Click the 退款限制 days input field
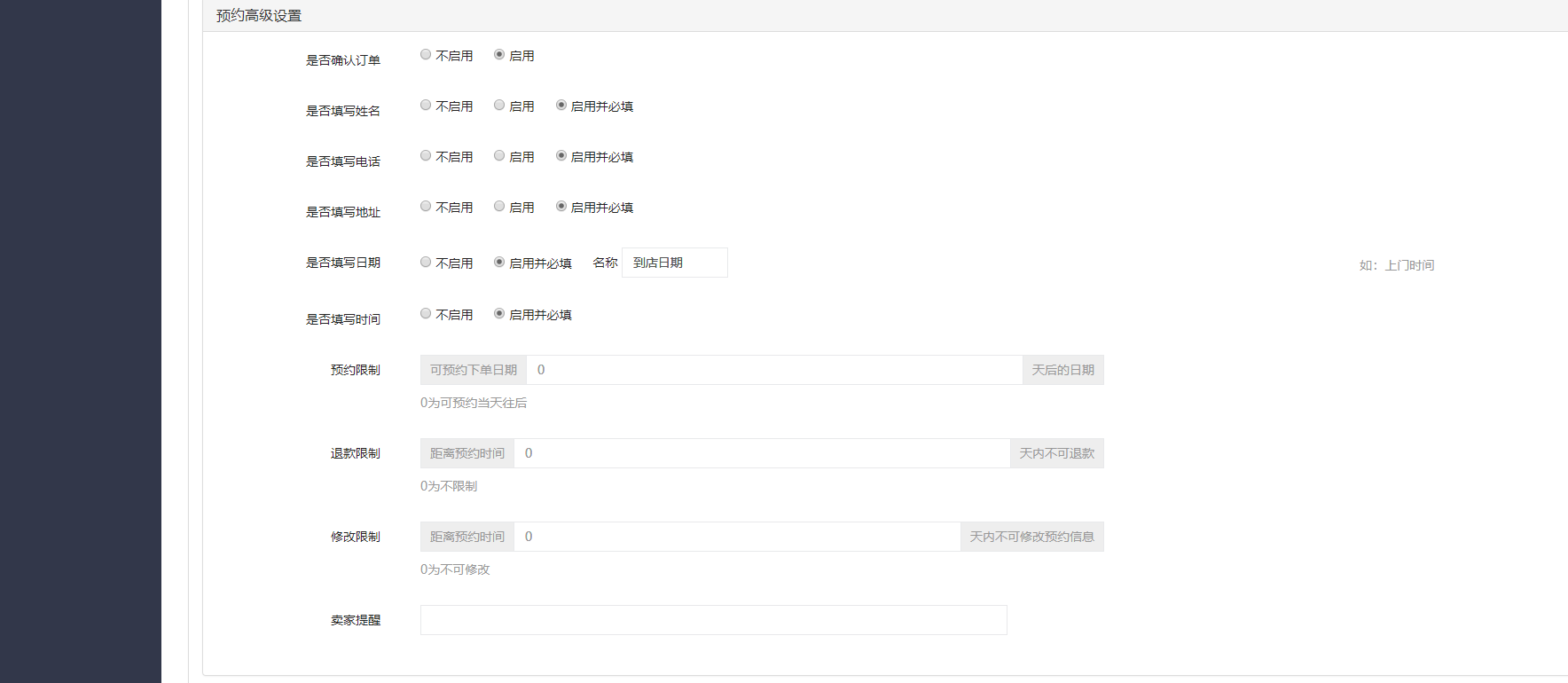The image size is (1568, 683). tap(762, 453)
